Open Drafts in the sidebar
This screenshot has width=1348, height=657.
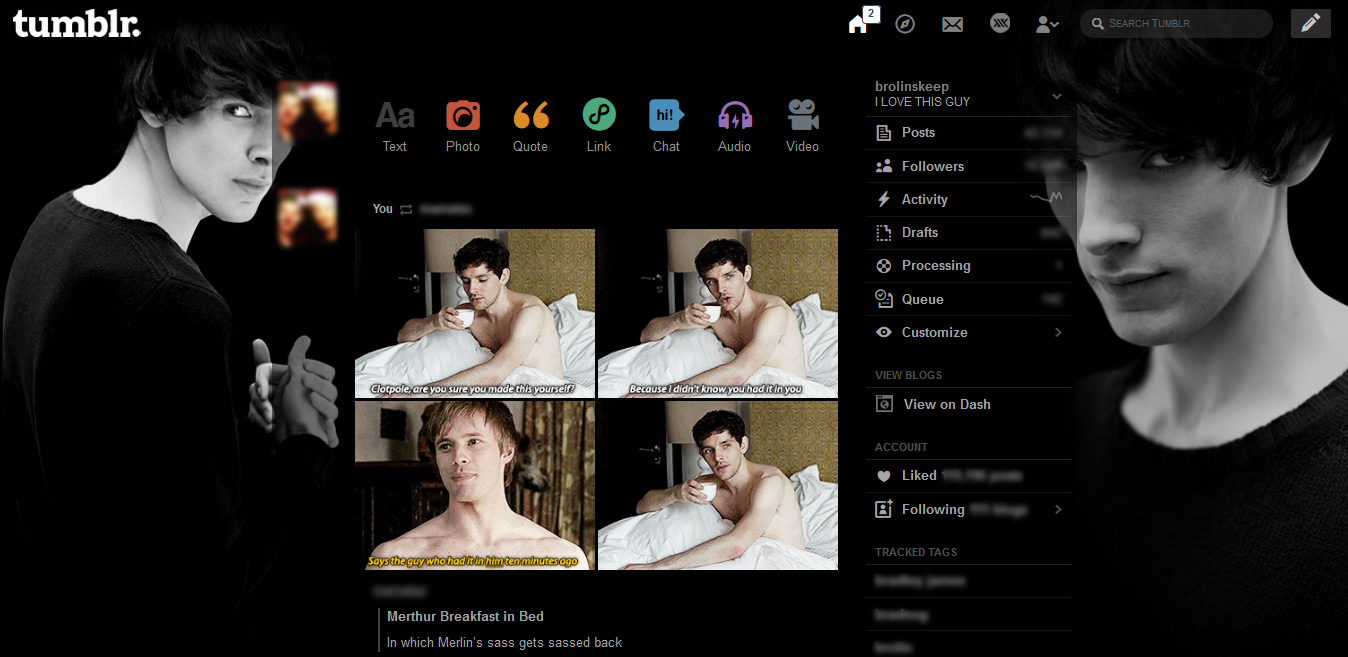pyautogui.click(x=968, y=232)
